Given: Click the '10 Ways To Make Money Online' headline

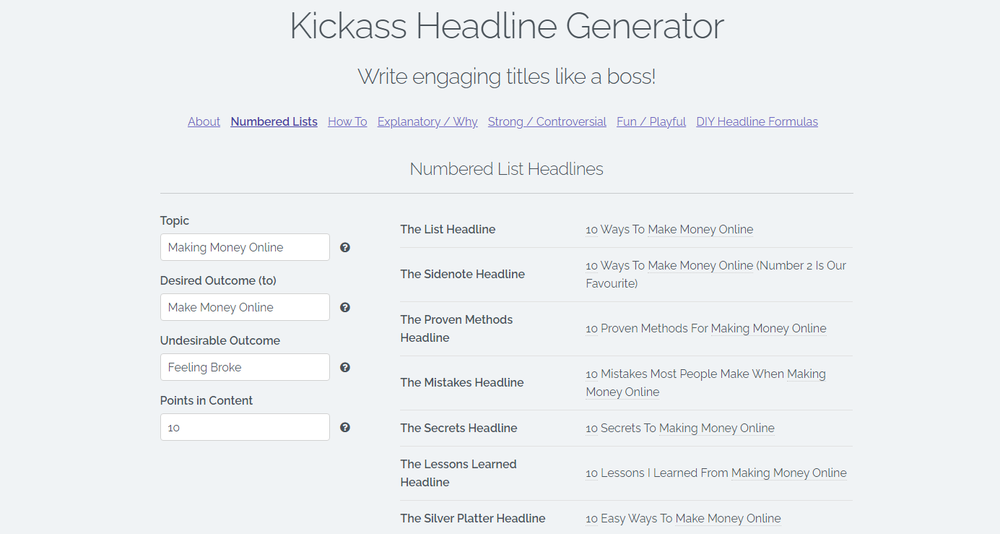Looking at the screenshot, I should [669, 230].
